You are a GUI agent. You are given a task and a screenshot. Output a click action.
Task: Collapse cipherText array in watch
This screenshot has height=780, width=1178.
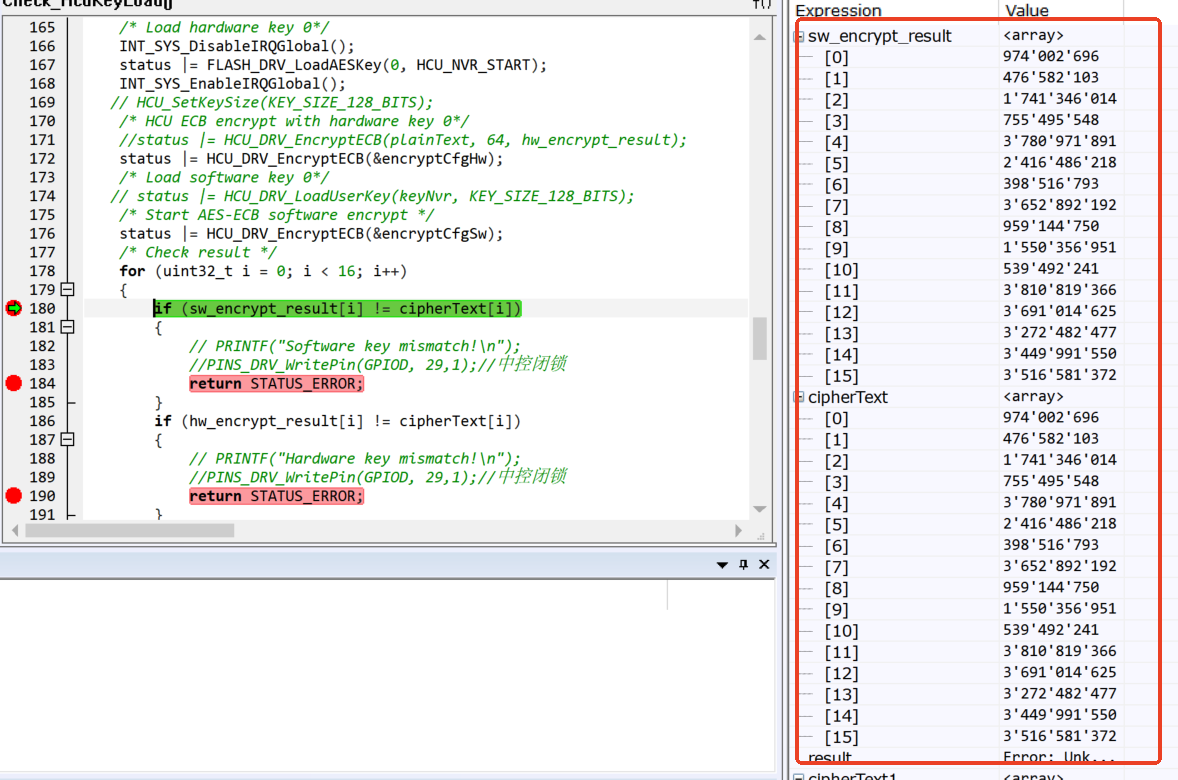coord(799,397)
